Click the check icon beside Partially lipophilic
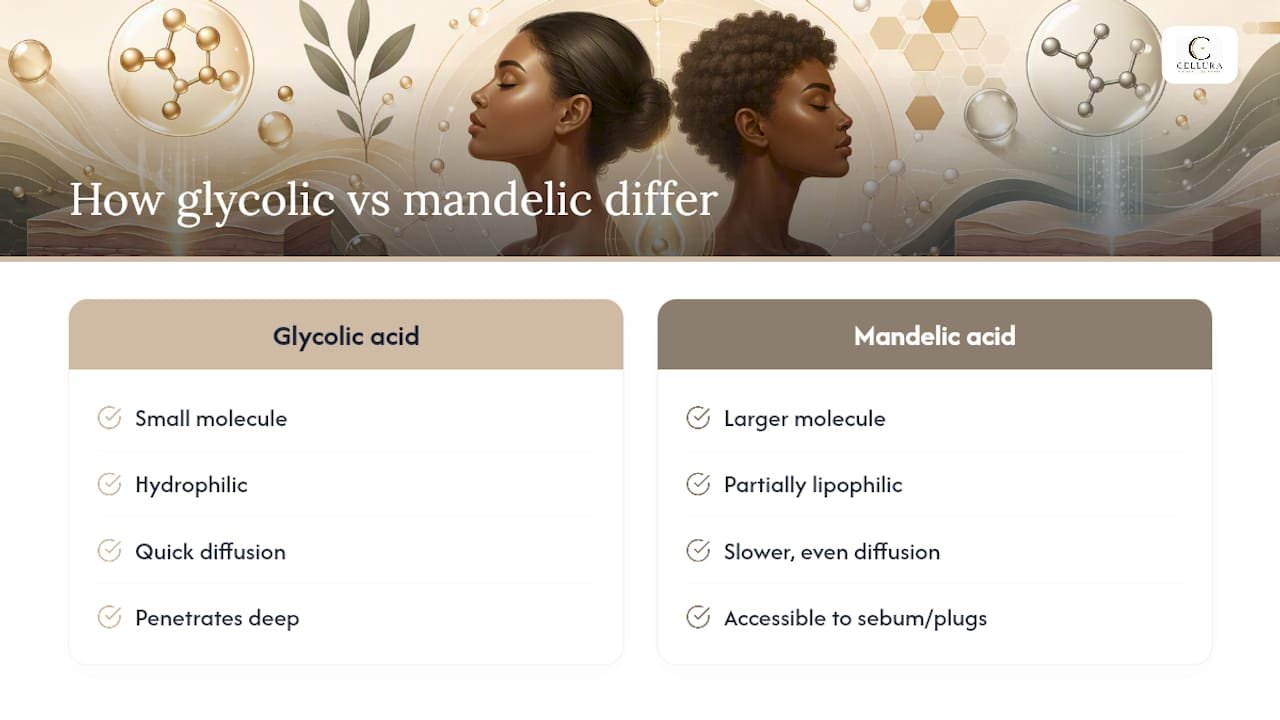The width and height of the screenshot is (1280, 720). tap(698, 484)
